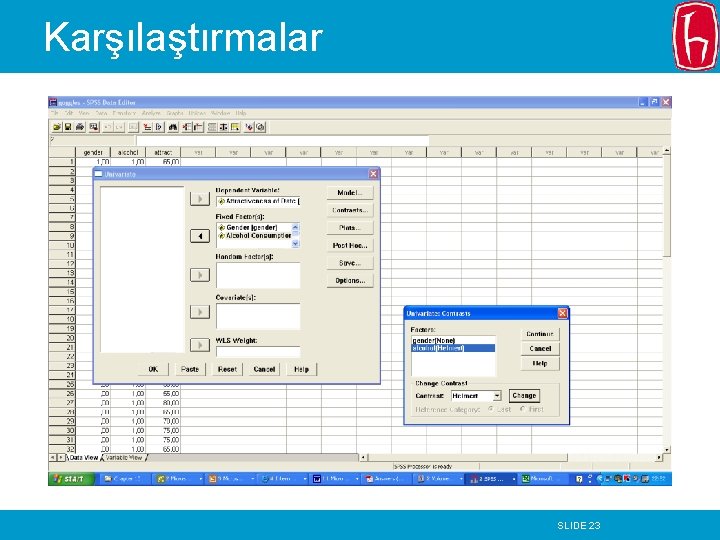Open the File menu
Viewport: 720px width, 540px height.
[x=55, y=113]
